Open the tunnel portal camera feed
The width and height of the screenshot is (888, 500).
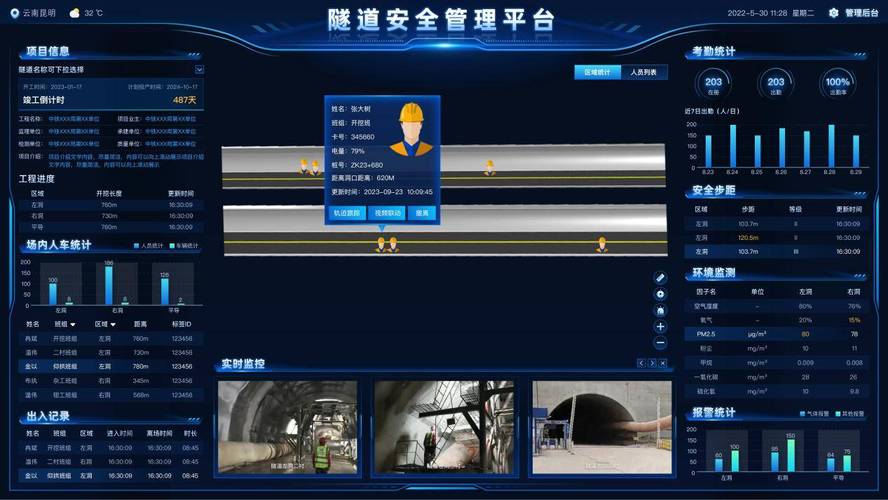pyautogui.click(x=602, y=427)
